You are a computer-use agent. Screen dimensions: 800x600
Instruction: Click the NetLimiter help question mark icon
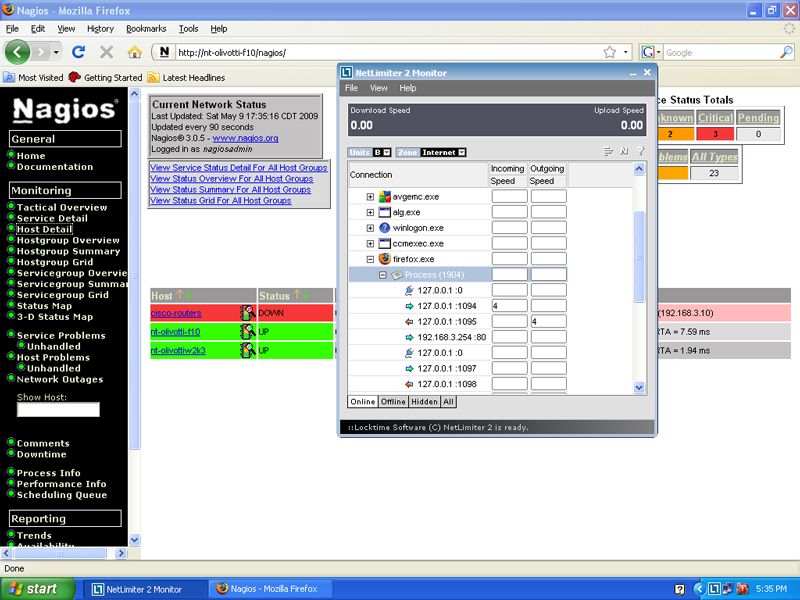641,151
